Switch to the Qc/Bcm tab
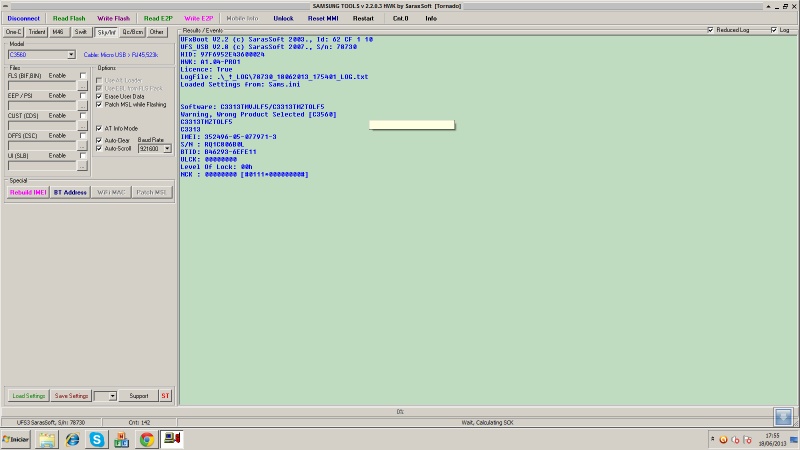The image size is (800, 450). [133, 32]
